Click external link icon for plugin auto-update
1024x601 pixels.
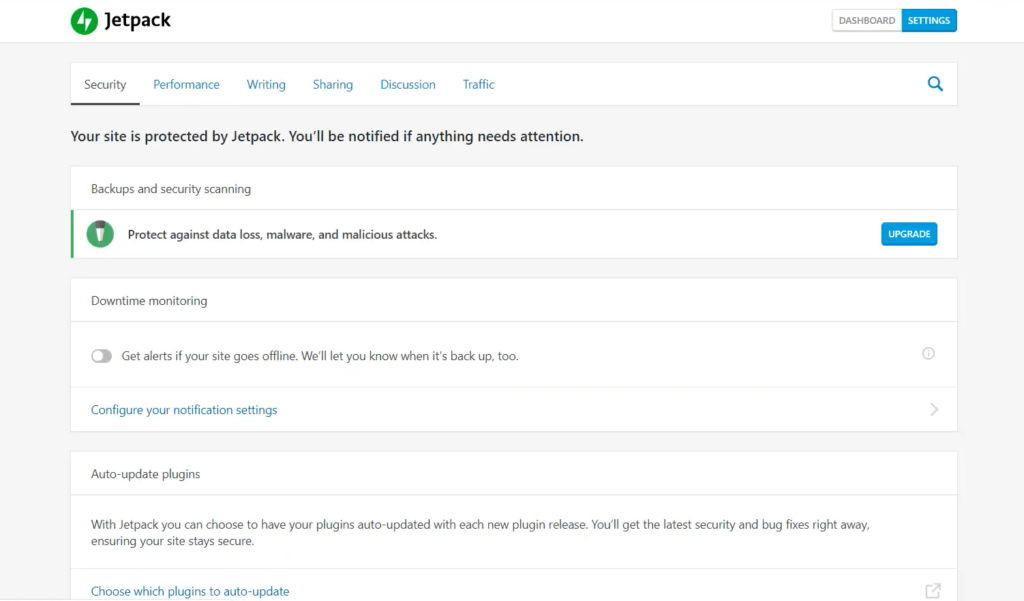pyautogui.click(x=933, y=591)
